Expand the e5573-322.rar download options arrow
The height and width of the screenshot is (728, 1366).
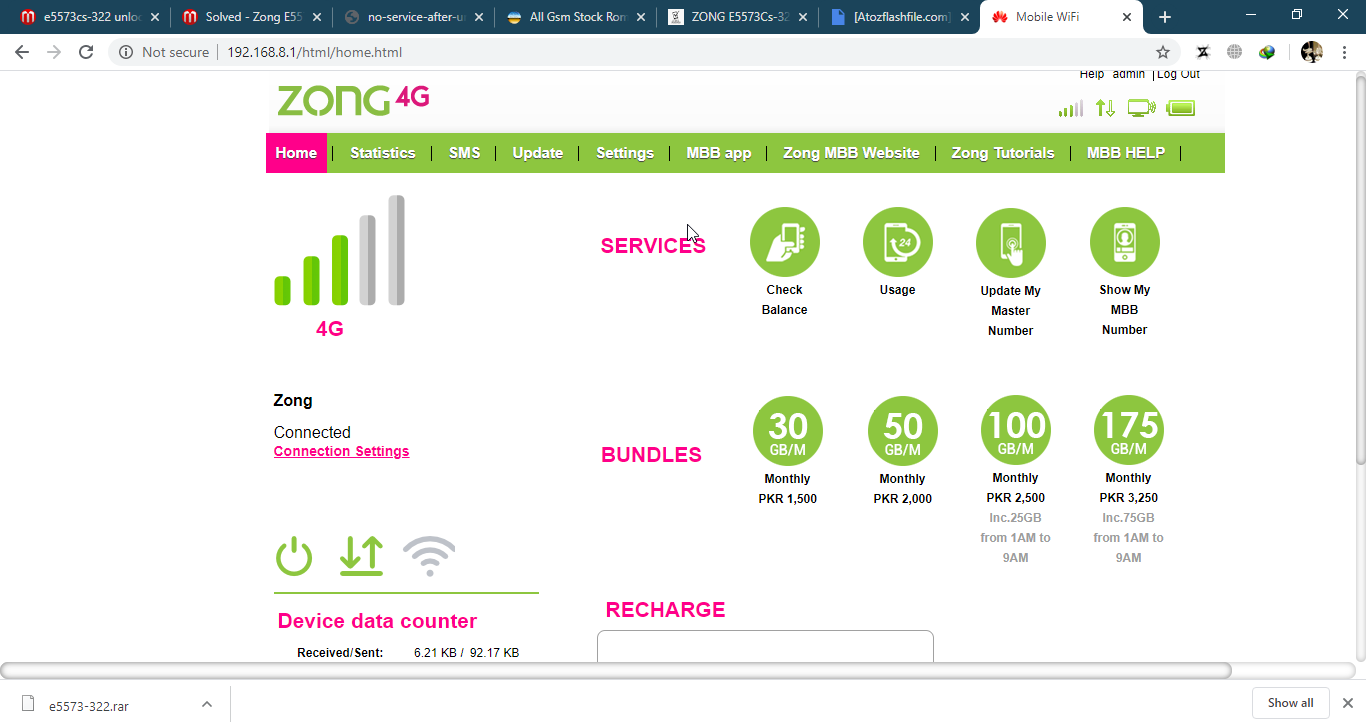pyautogui.click(x=207, y=704)
